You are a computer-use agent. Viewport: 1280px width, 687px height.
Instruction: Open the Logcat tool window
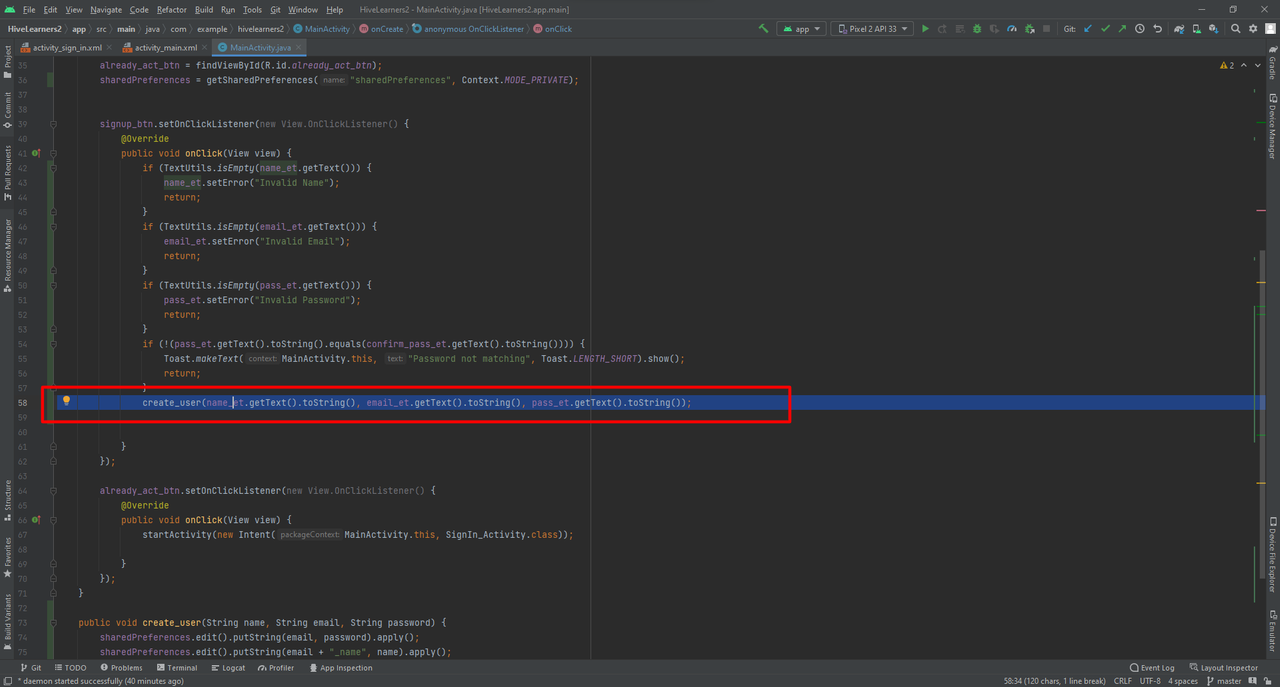click(227, 667)
